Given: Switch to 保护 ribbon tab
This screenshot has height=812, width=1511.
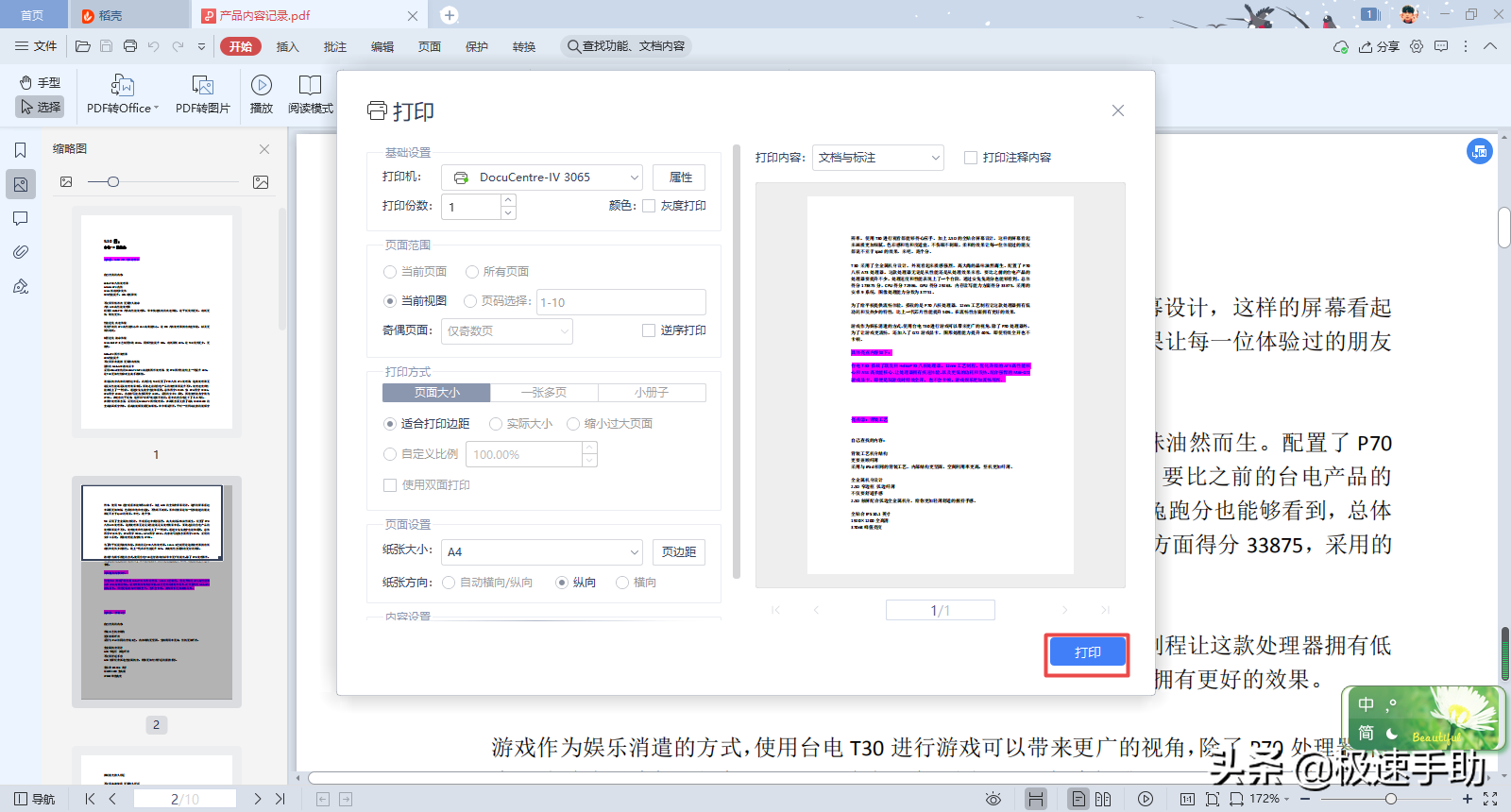Looking at the screenshot, I should pos(477,46).
